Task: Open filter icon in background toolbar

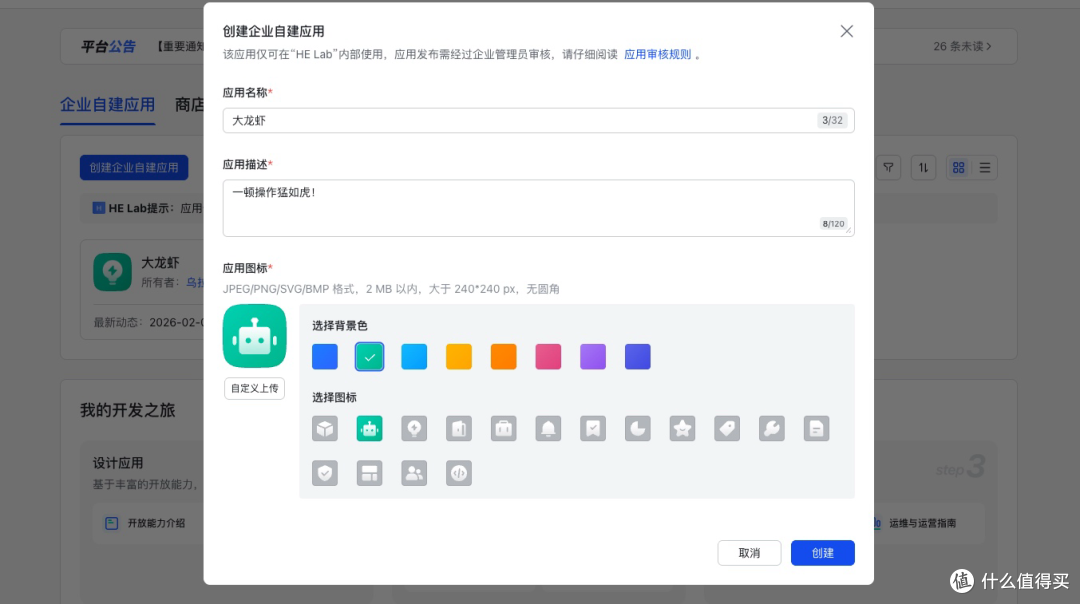Action: pyautogui.click(x=889, y=167)
